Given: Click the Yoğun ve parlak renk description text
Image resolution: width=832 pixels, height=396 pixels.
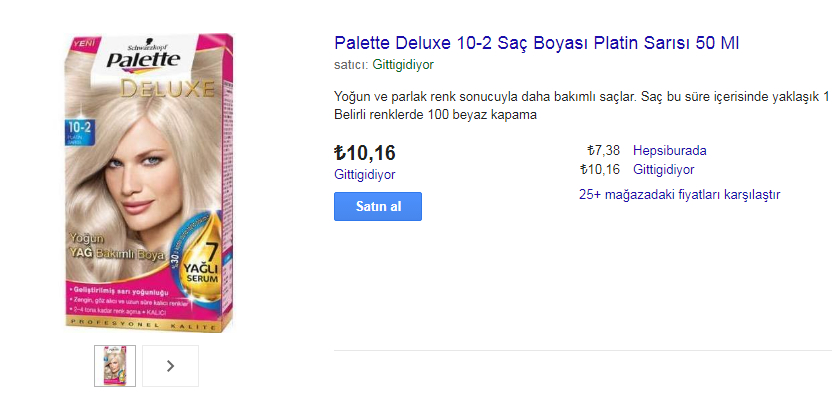Looking at the screenshot, I should click(583, 98).
